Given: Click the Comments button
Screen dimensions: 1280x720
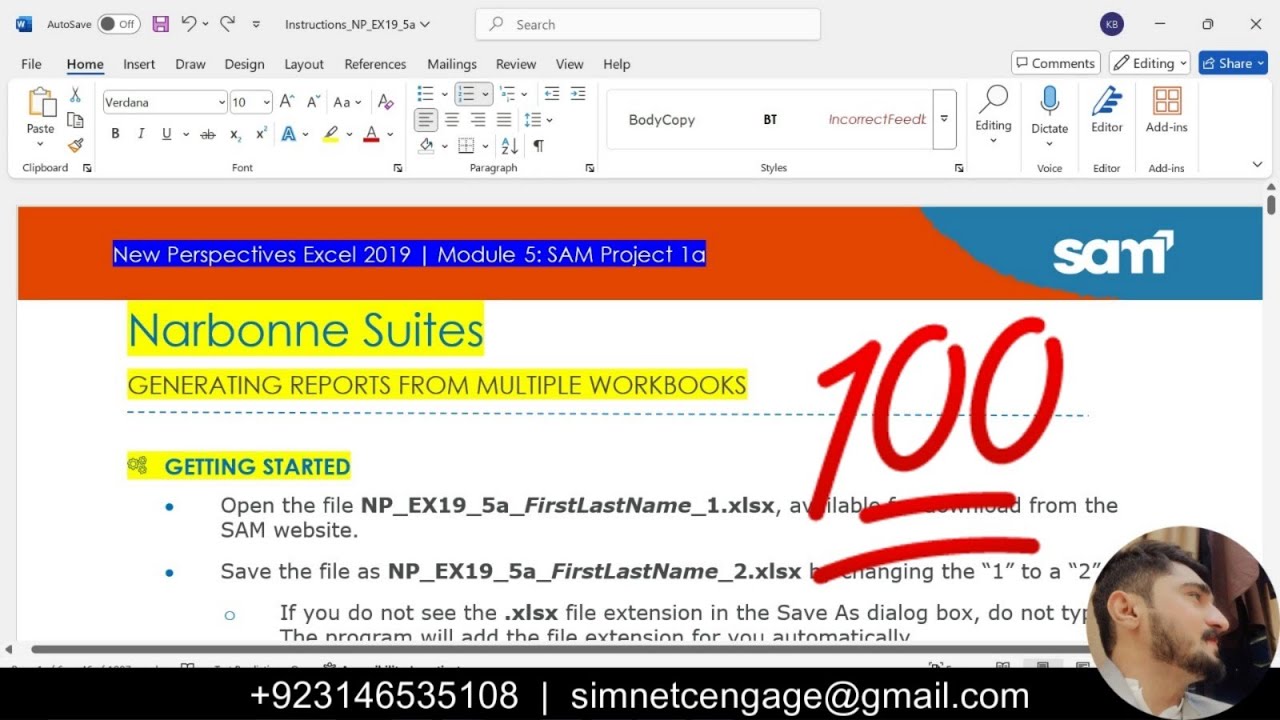Looking at the screenshot, I should click(x=1056, y=63).
